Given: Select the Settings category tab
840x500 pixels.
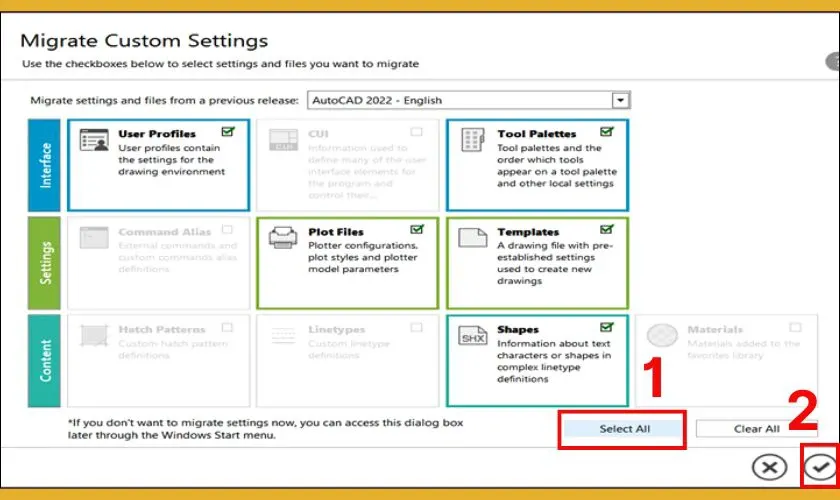Looking at the screenshot, I should click(45, 262).
